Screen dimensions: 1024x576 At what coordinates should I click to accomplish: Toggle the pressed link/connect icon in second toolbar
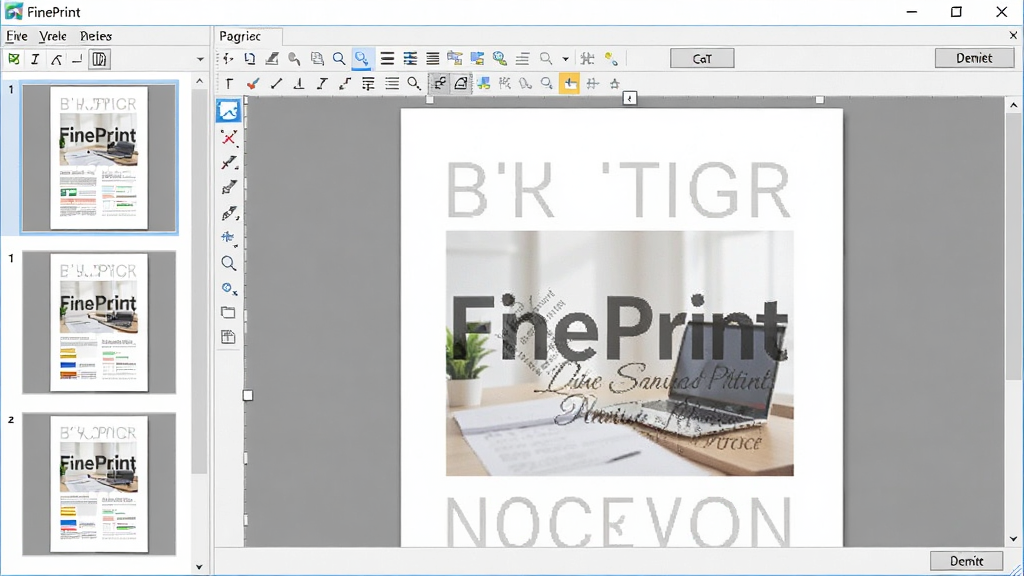[x=440, y=84]
